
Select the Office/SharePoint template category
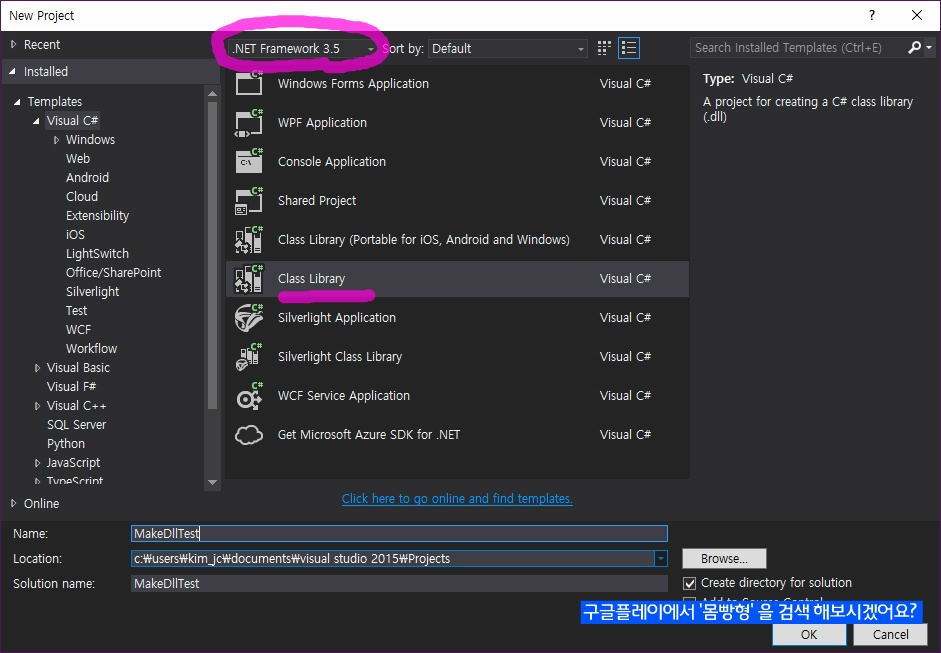pos(113,272)
